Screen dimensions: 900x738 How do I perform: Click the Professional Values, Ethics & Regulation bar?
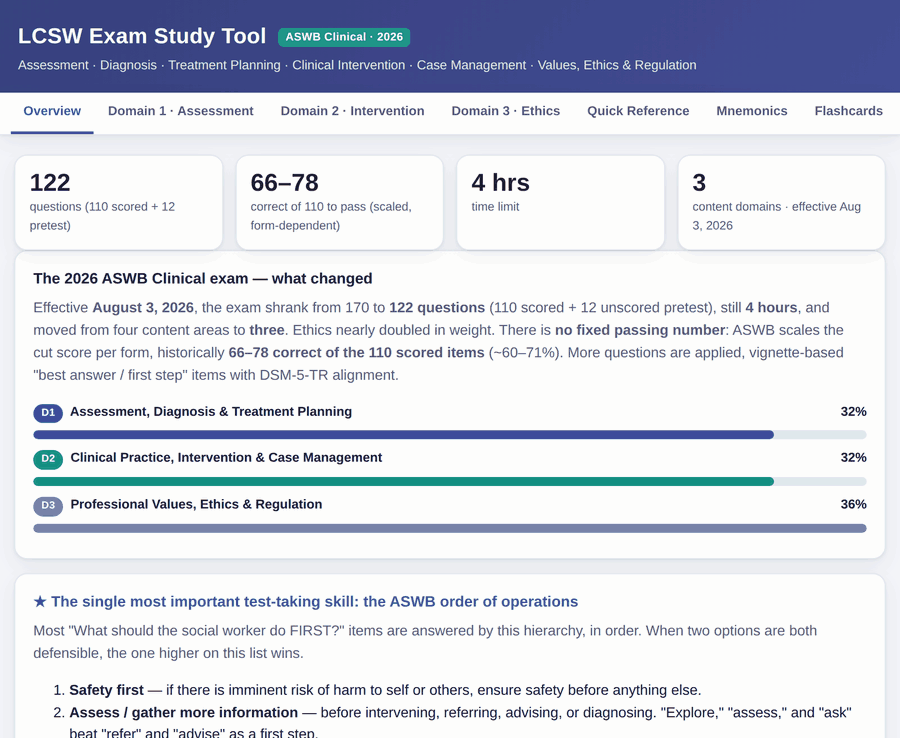click(x=450, y=528)
